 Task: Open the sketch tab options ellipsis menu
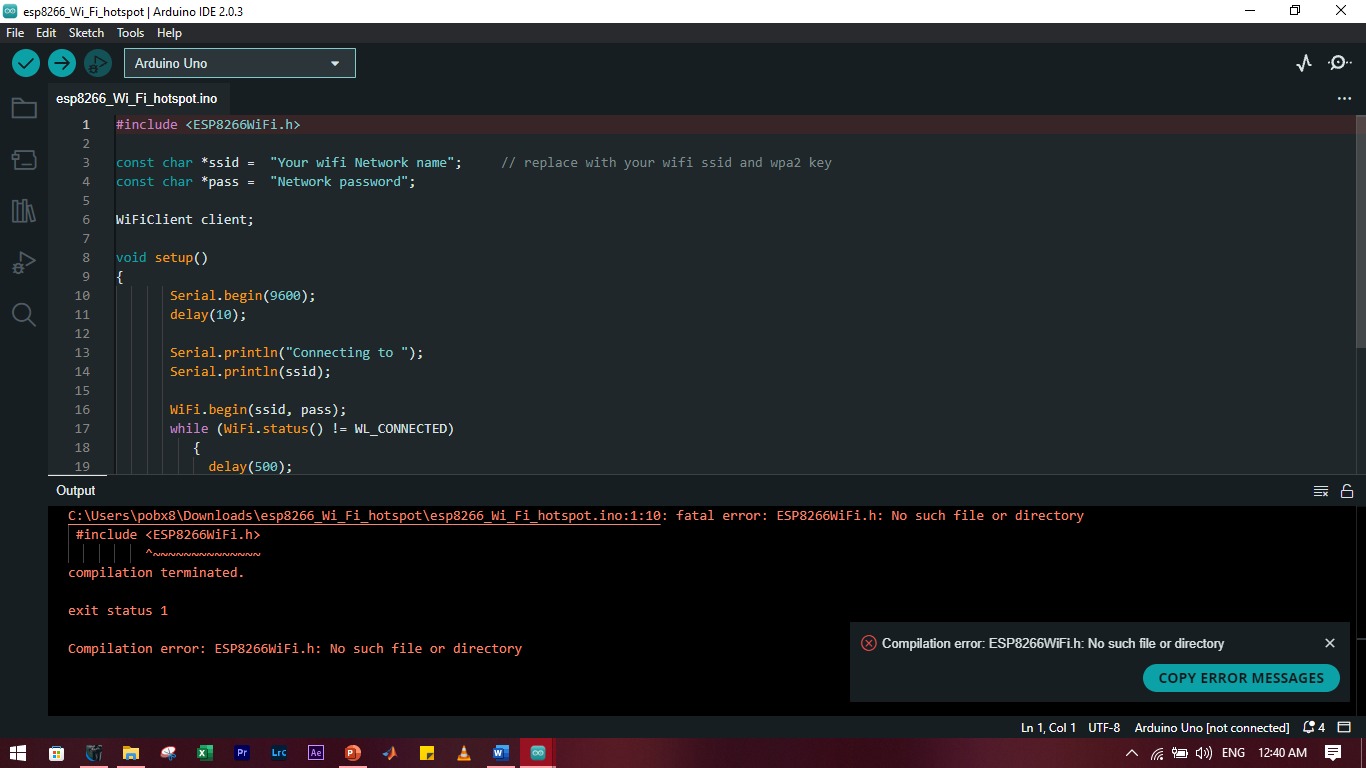(1344, 99)
